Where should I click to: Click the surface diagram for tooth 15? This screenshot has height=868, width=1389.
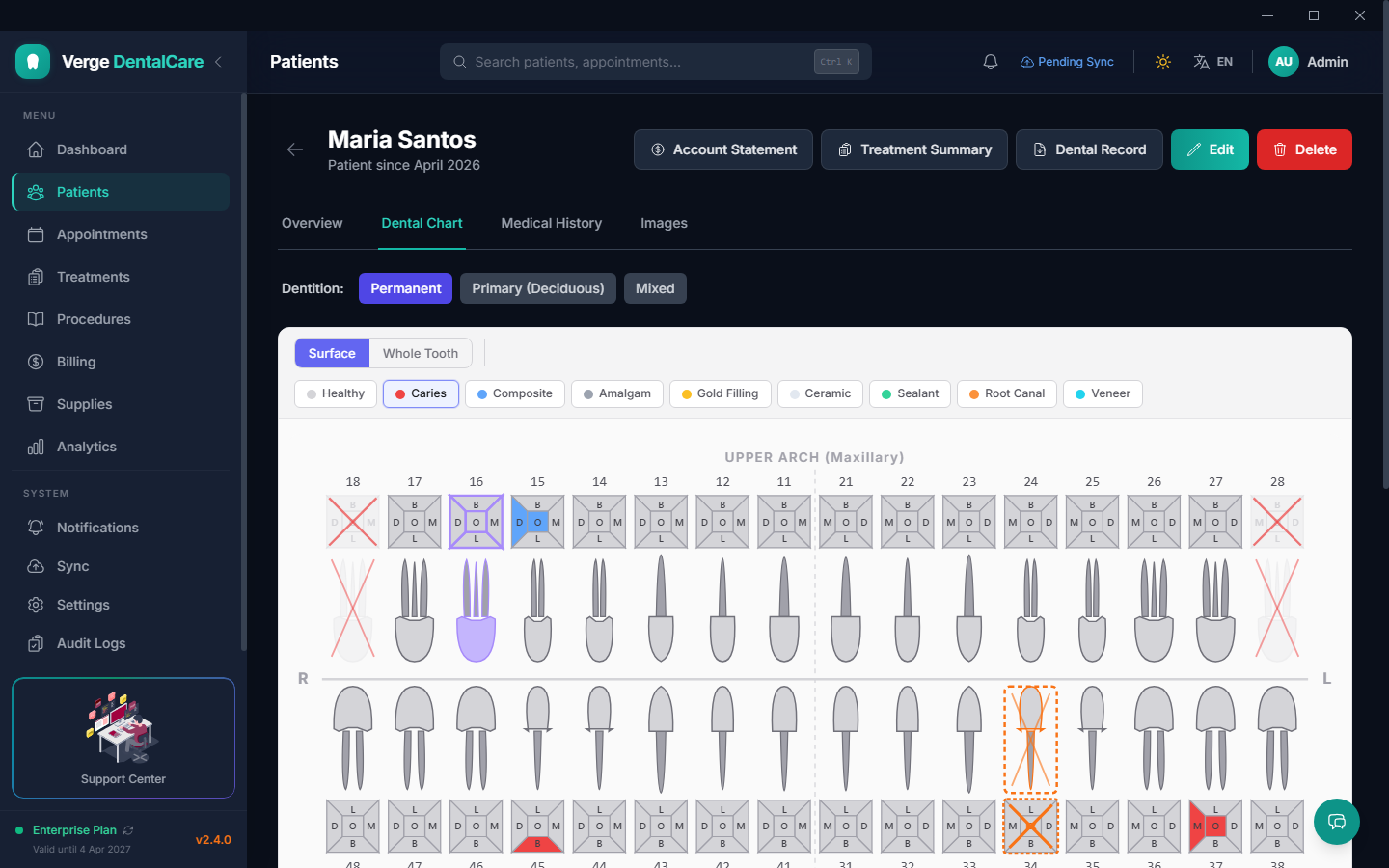click(538, 522)
